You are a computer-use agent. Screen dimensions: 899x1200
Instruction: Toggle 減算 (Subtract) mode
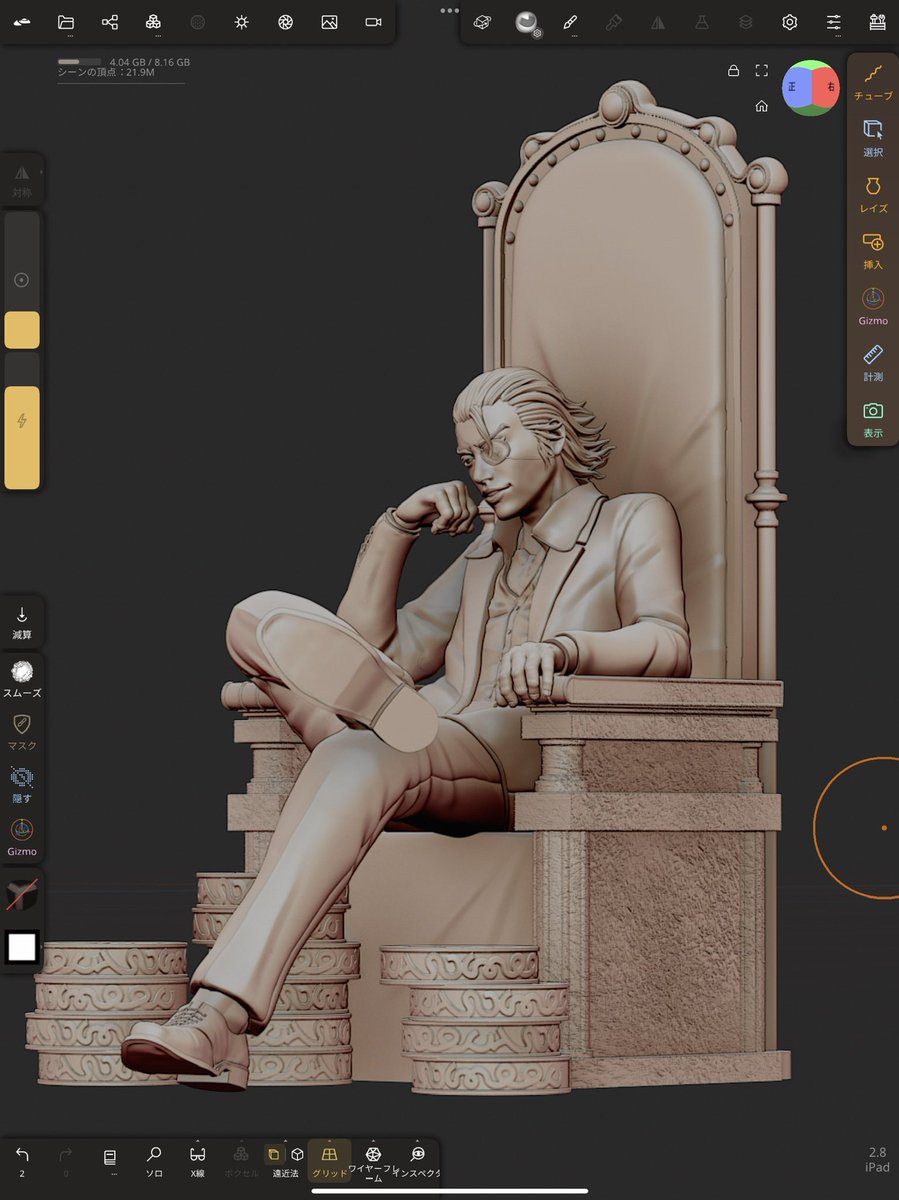[22, 623]
